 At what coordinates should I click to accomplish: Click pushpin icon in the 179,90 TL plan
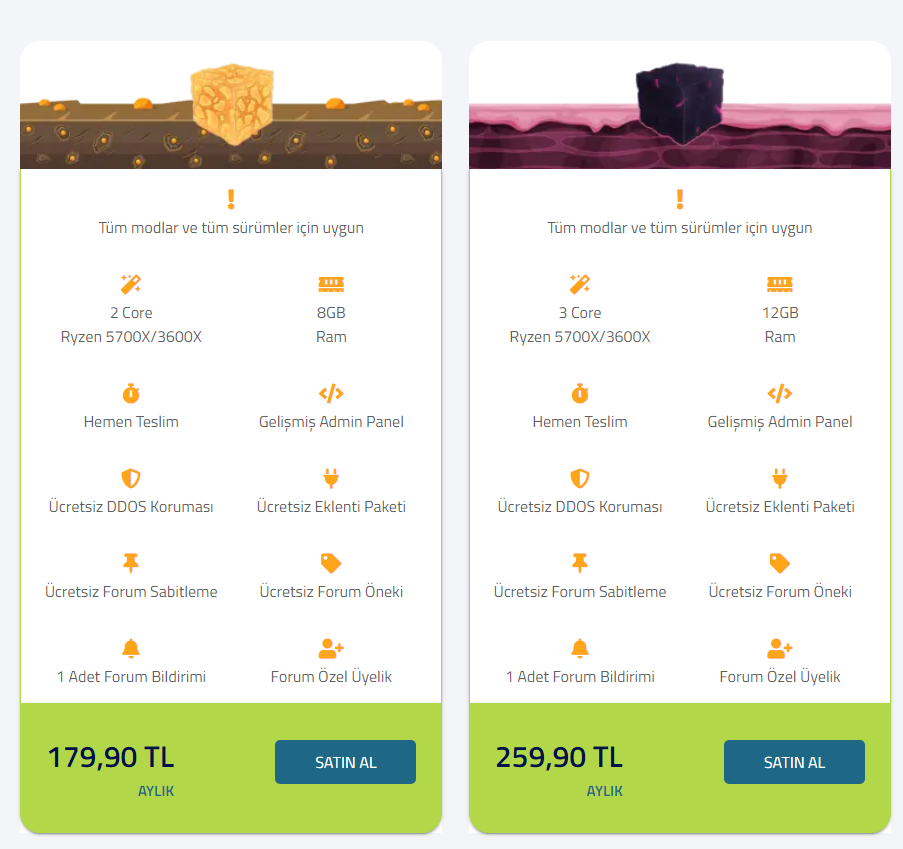tap(131, 562)
